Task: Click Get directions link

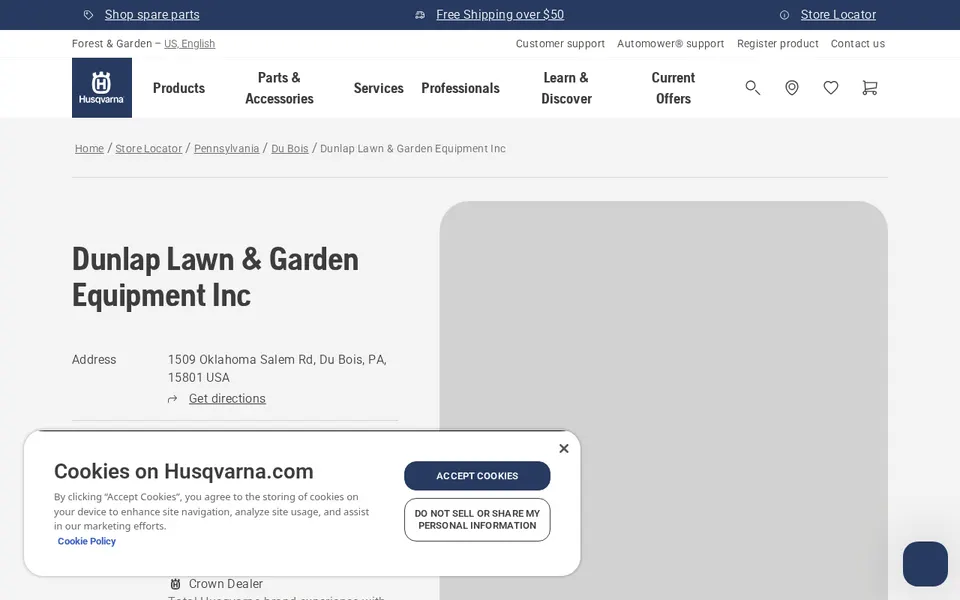Action: pyautogui.click(x=227, y=399)
